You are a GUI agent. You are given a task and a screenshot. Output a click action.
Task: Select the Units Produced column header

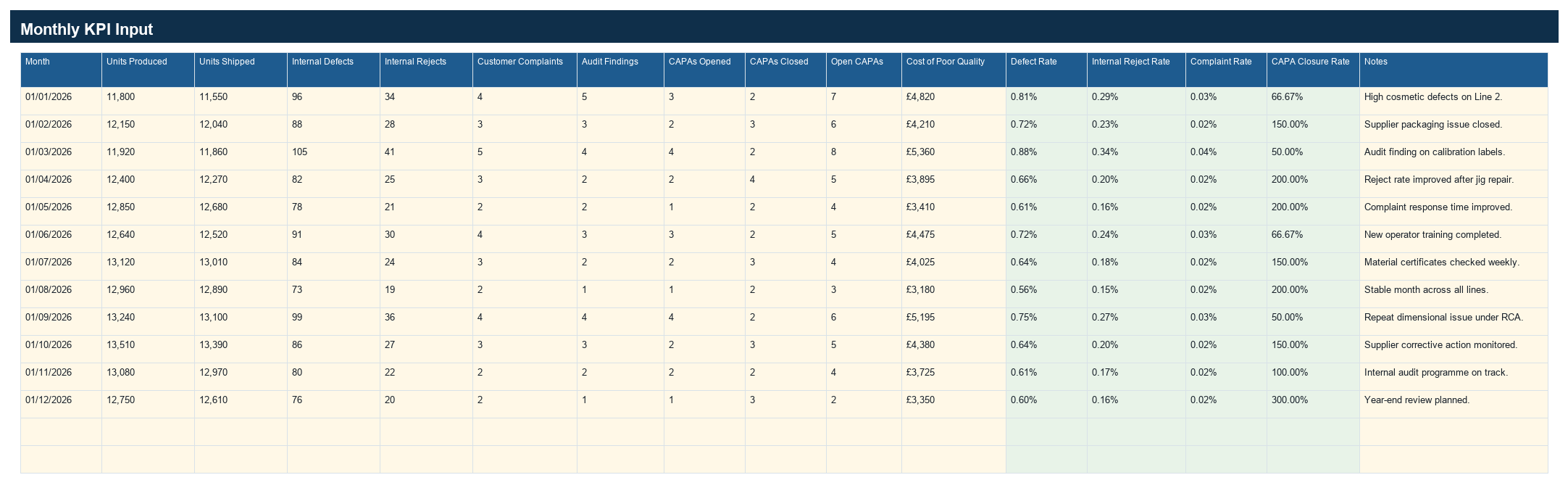[x=149, y=70]
